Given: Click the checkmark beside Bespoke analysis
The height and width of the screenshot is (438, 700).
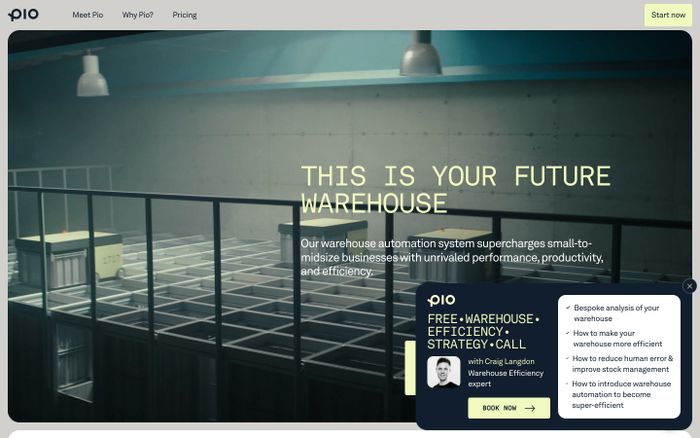Looking at the screenshot, I should pos(567,308).
